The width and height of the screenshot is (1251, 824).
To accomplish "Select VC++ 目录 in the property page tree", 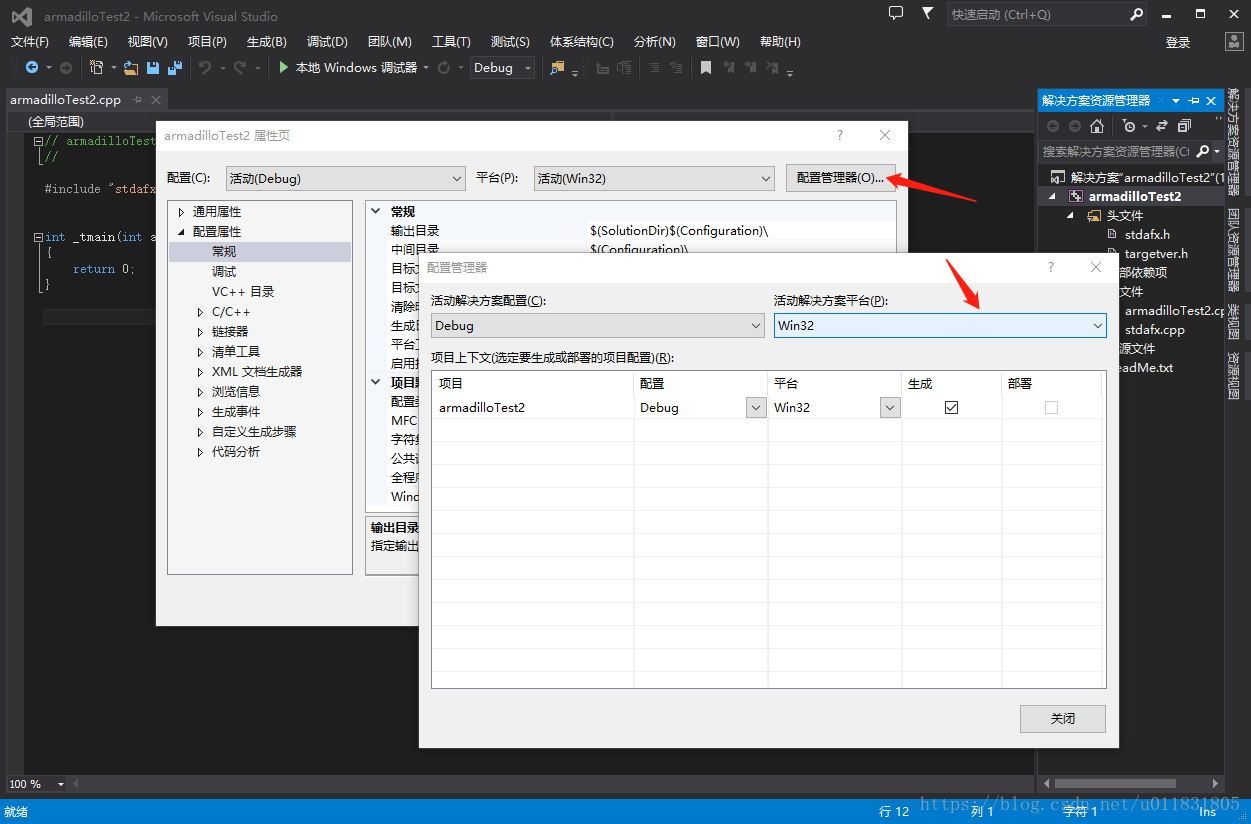I will pyautogui.click(x=243, y=292).
